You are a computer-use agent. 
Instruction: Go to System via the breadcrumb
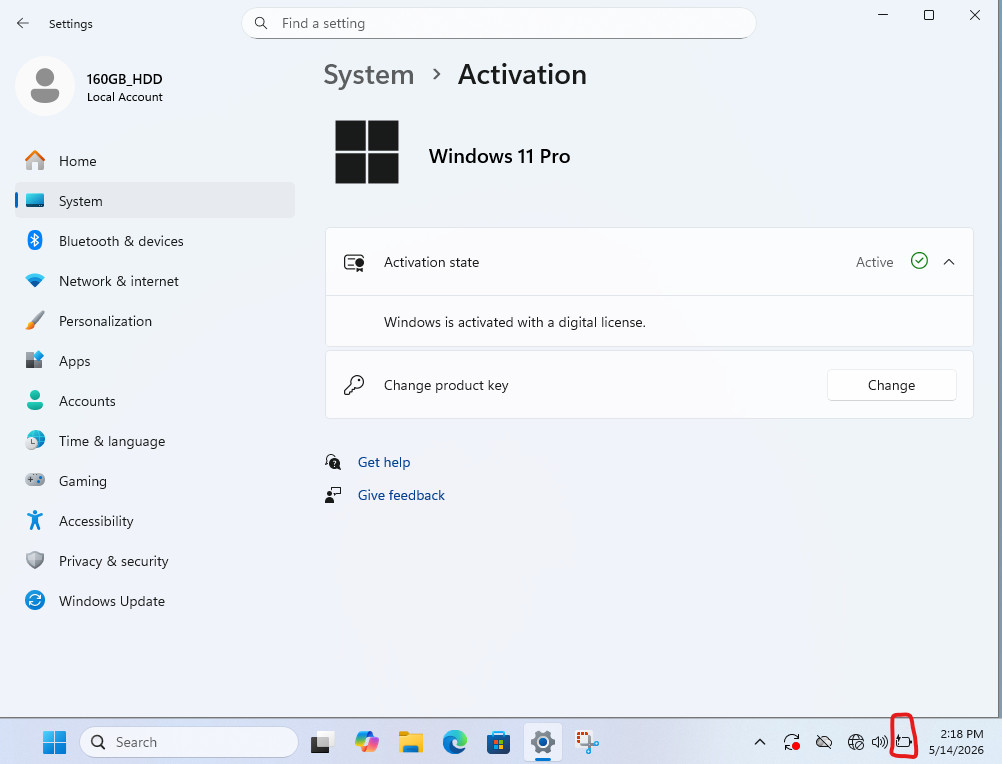coord(369,75)
